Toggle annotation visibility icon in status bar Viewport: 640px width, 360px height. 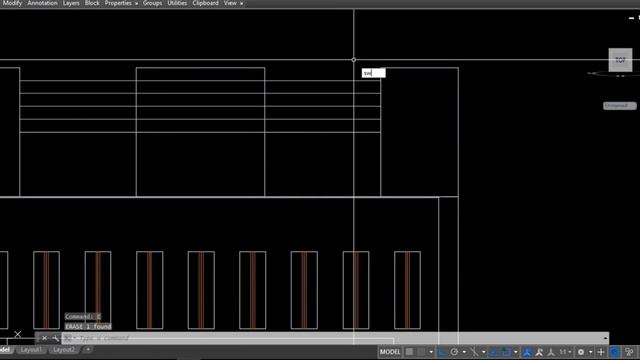(528, 351)
